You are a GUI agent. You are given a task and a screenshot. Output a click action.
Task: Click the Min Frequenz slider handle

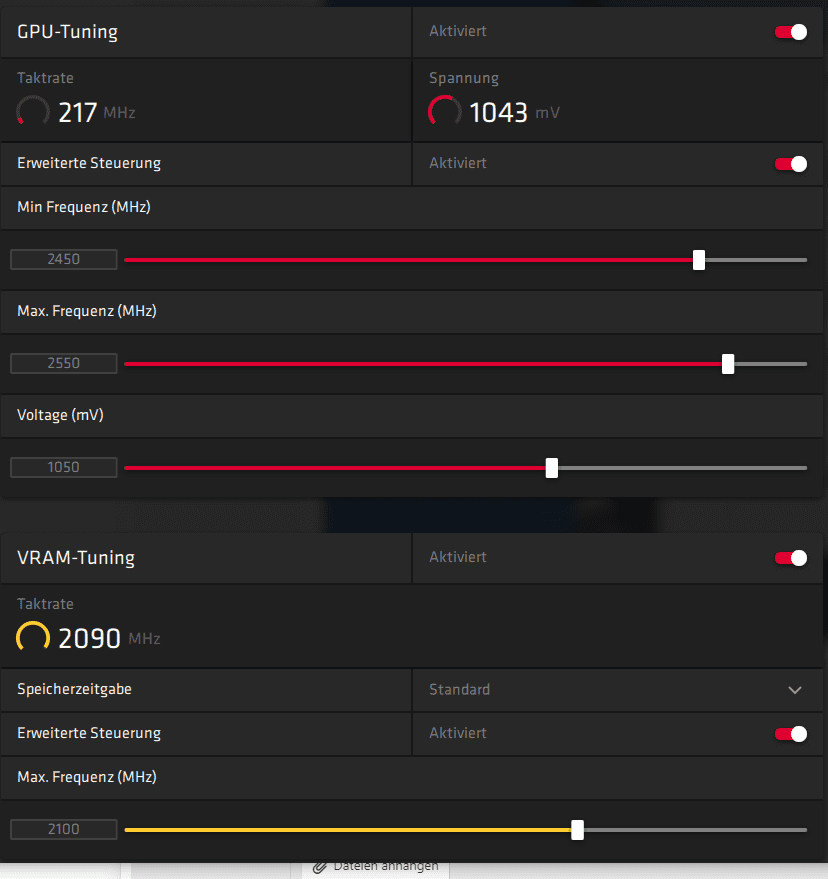click(699, 260)
